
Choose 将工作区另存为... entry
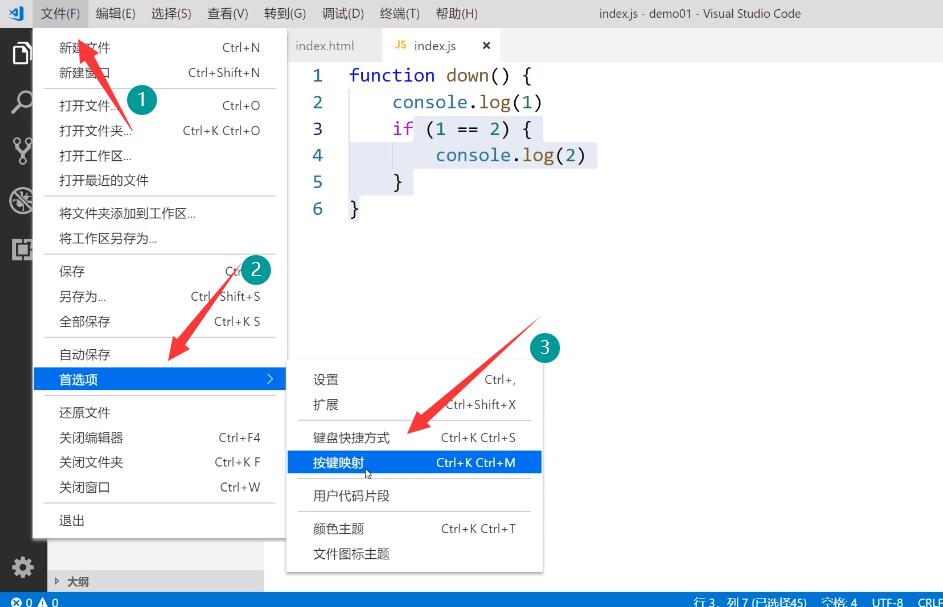pyautogui.click(x=159, y=239)
